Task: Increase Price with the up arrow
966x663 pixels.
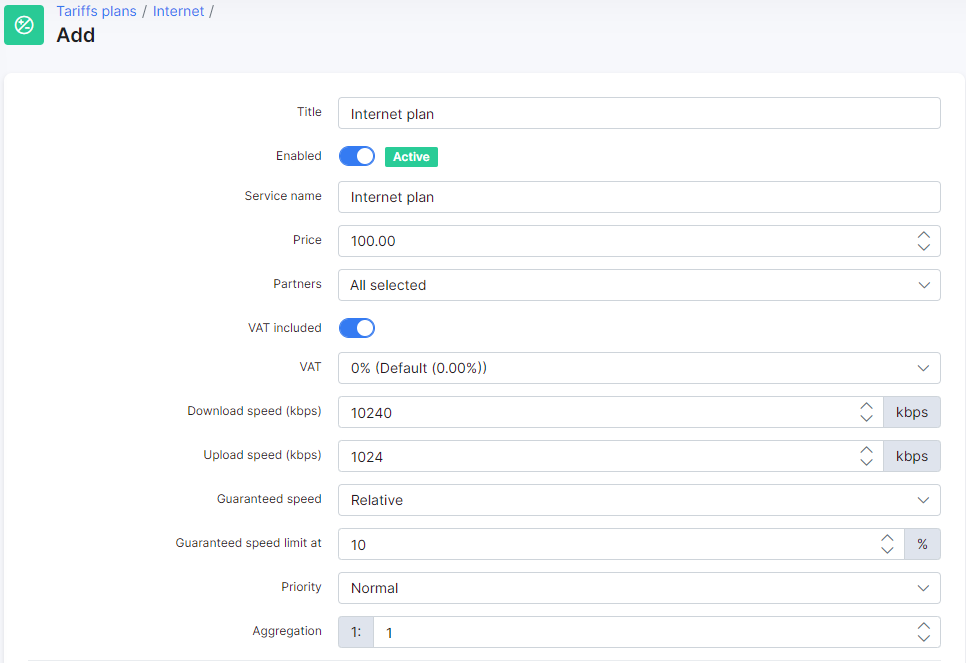Action: point(923,235)
